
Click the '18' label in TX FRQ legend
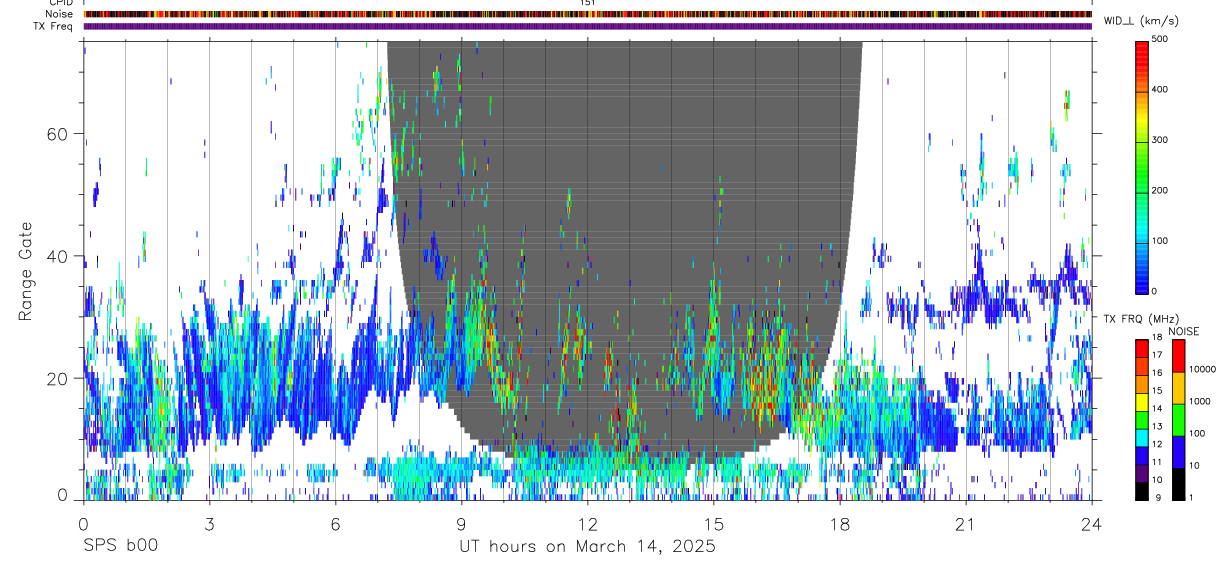click(x=1158, y=337)
